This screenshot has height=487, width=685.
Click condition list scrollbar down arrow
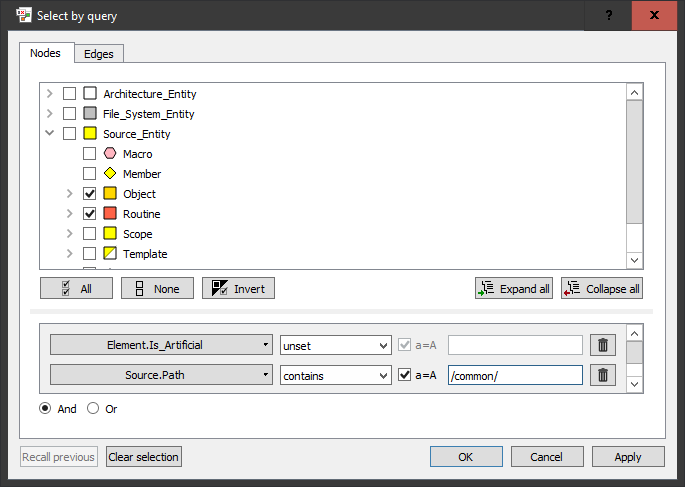click(x=634, y=384)
